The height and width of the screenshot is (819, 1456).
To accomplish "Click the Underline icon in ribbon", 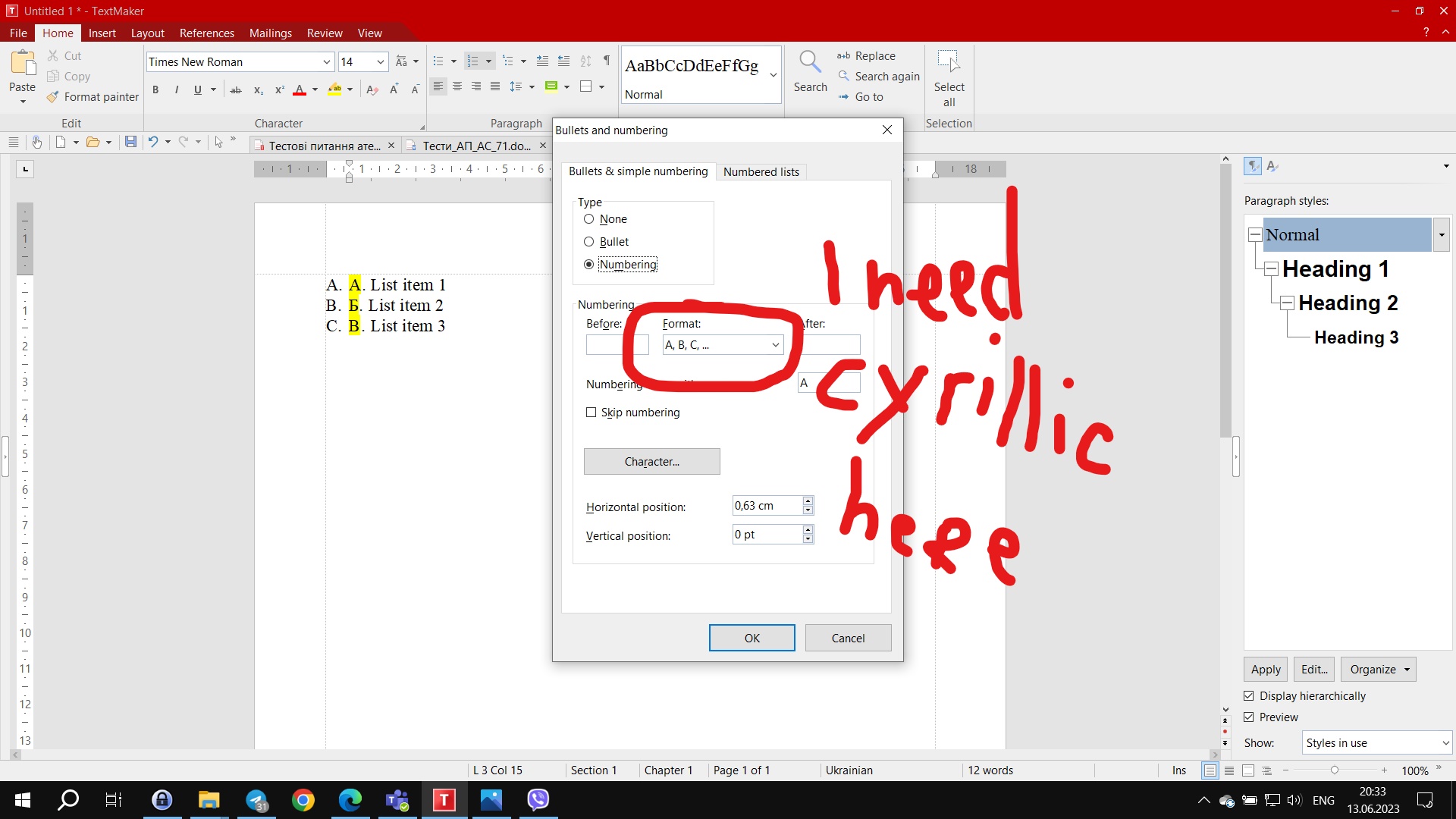I will [x=198, y=89].
